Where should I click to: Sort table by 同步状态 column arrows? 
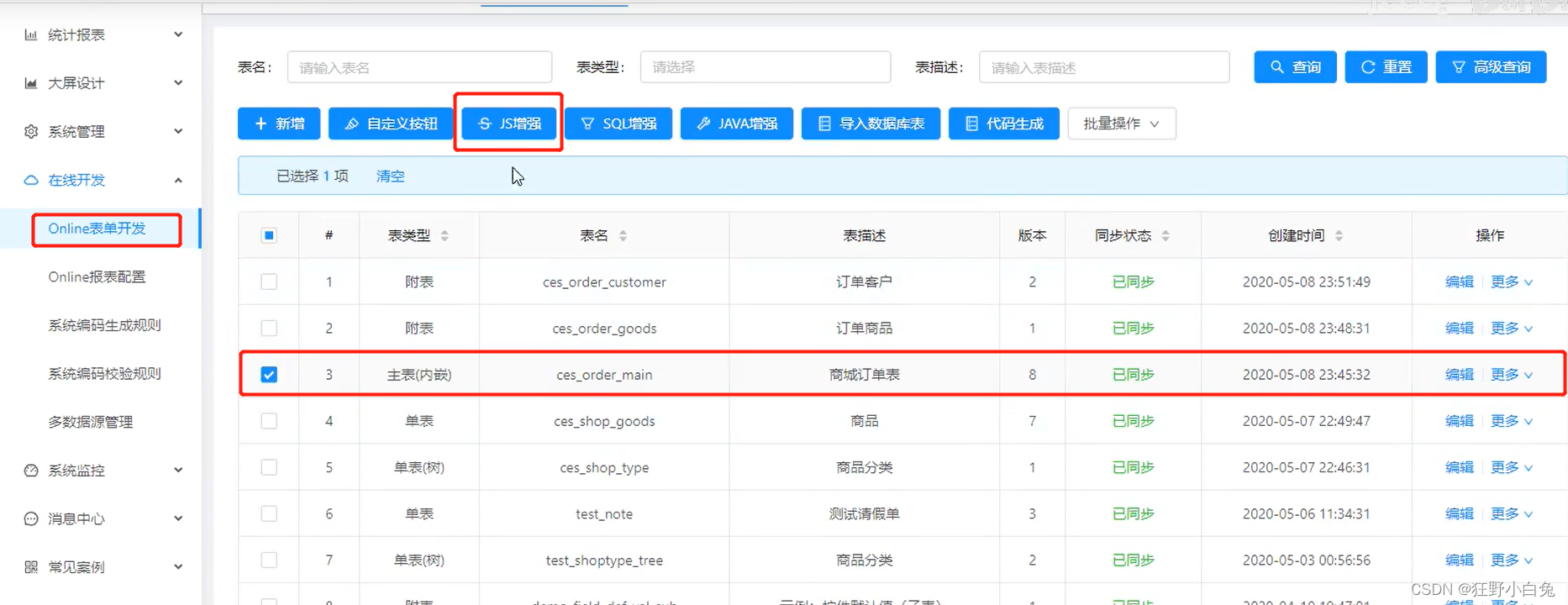pyautogui.click(x=1165, y=236)
